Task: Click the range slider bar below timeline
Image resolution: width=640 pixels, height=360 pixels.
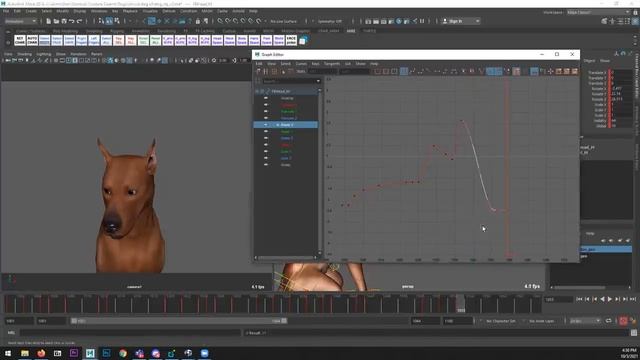Action: coord(179,321)
